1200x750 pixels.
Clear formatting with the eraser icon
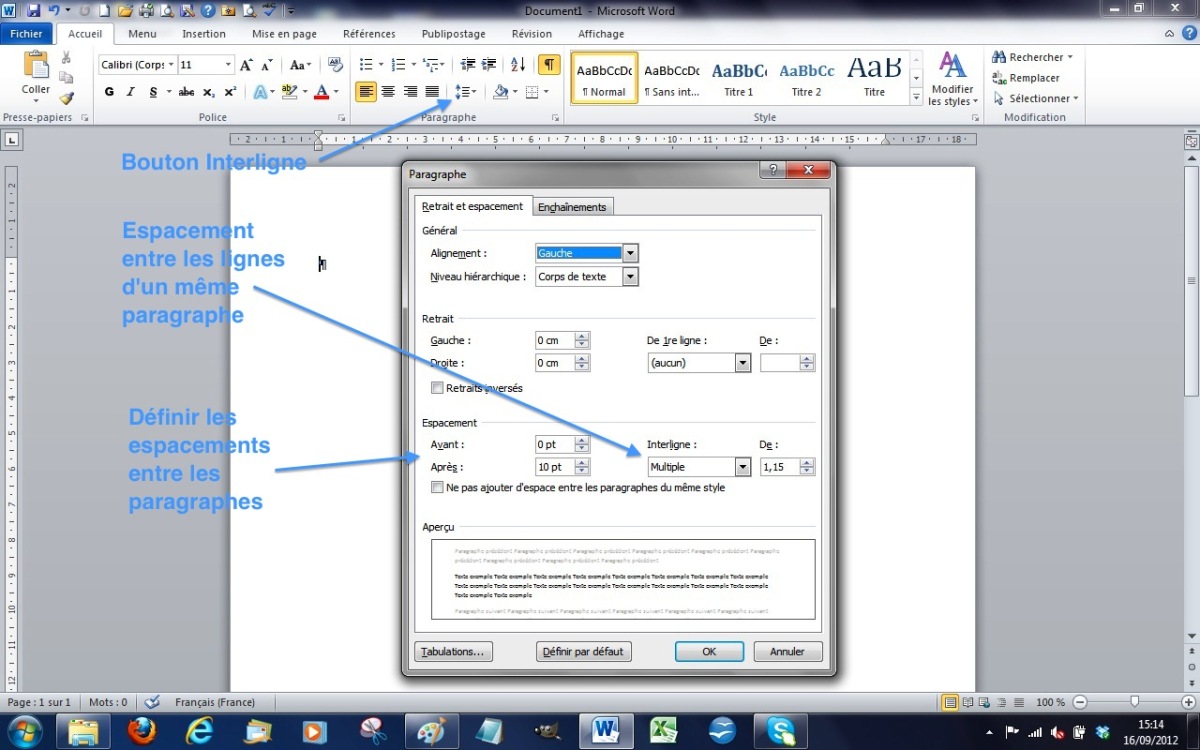(x=336, y=65)
